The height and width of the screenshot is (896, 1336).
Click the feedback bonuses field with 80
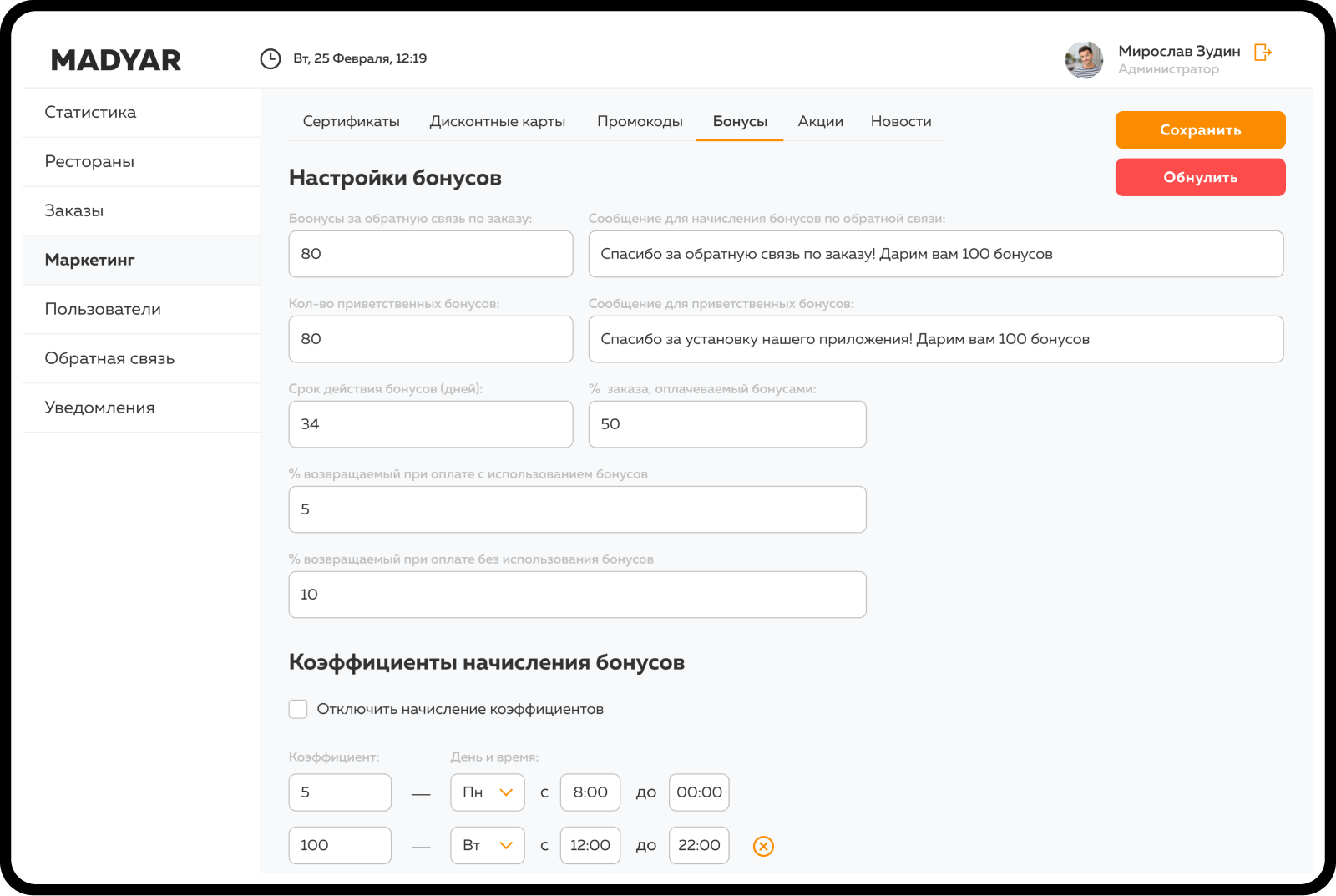tap(431, 254)
